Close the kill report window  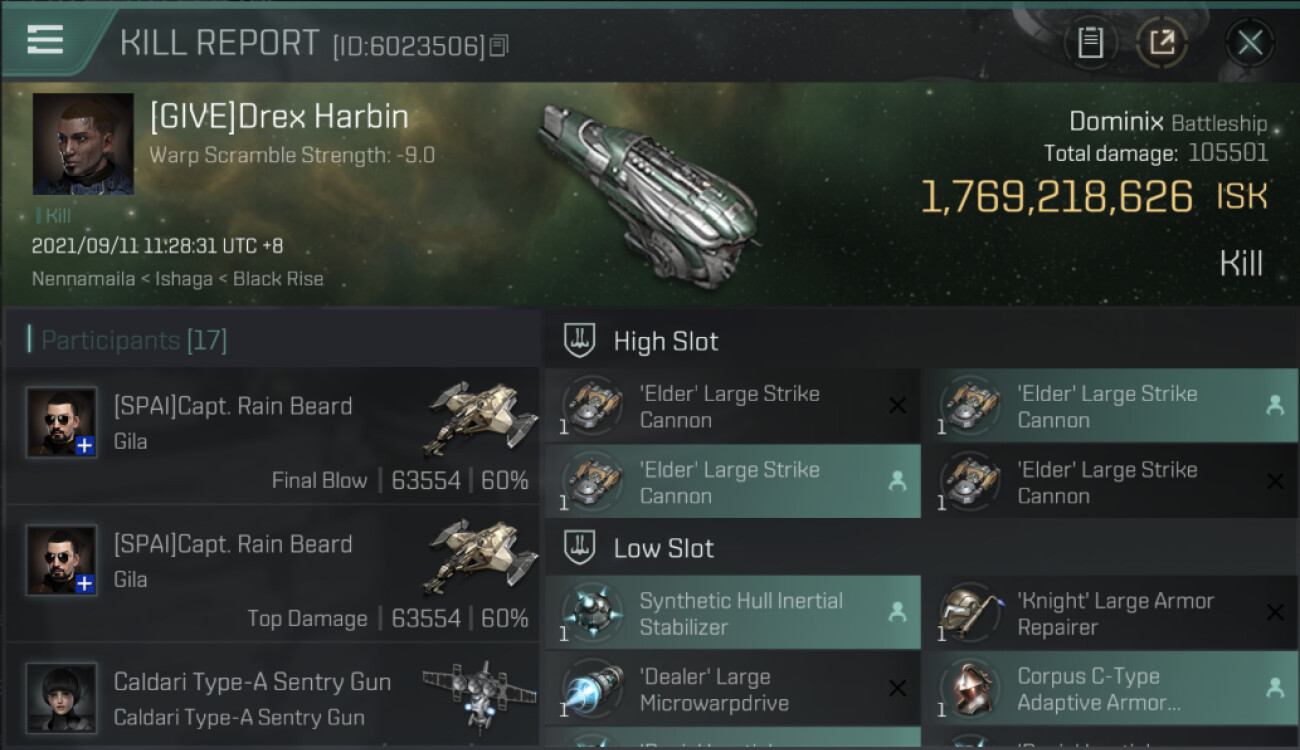1249,43
